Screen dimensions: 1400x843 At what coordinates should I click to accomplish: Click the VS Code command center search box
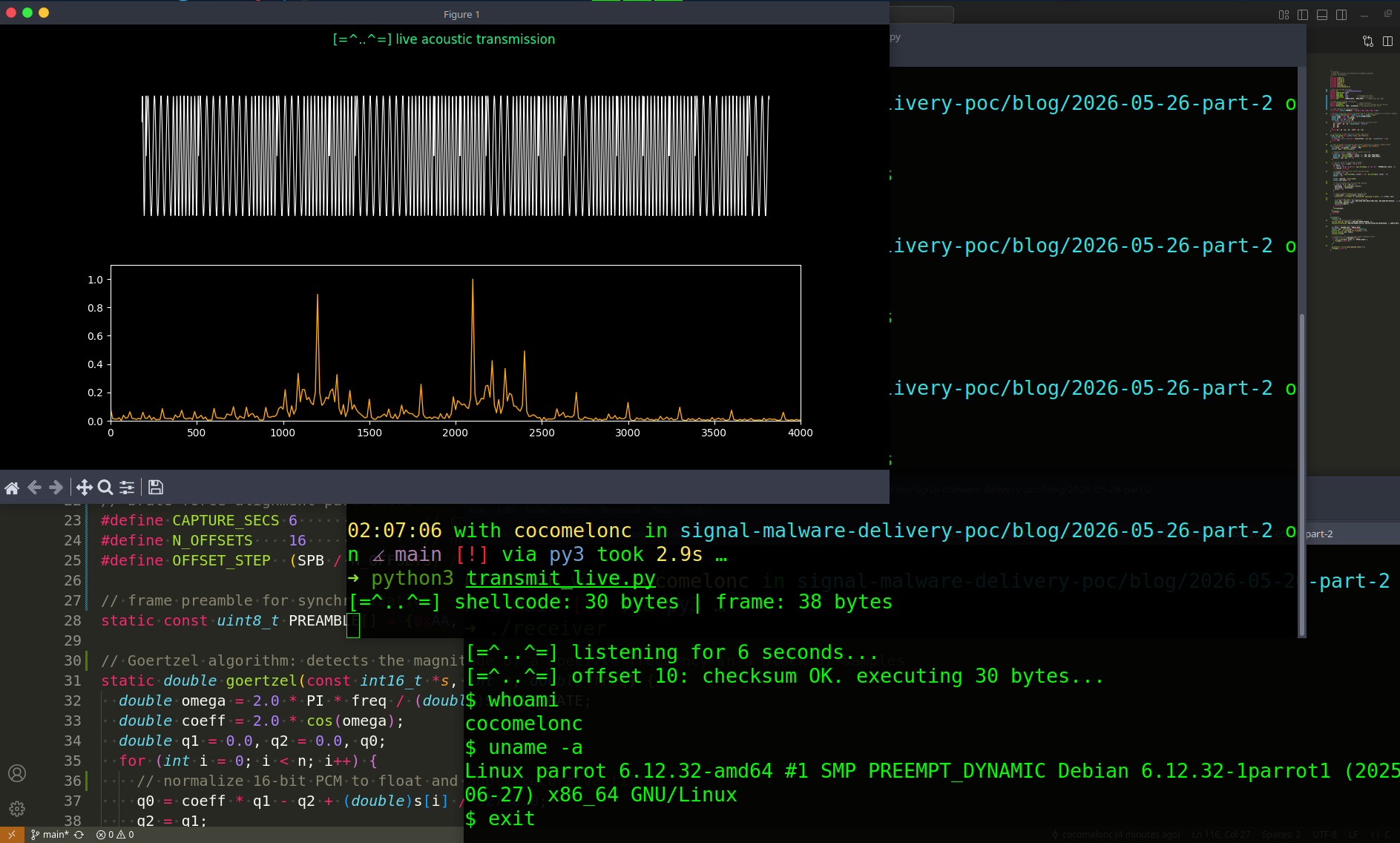921,14
